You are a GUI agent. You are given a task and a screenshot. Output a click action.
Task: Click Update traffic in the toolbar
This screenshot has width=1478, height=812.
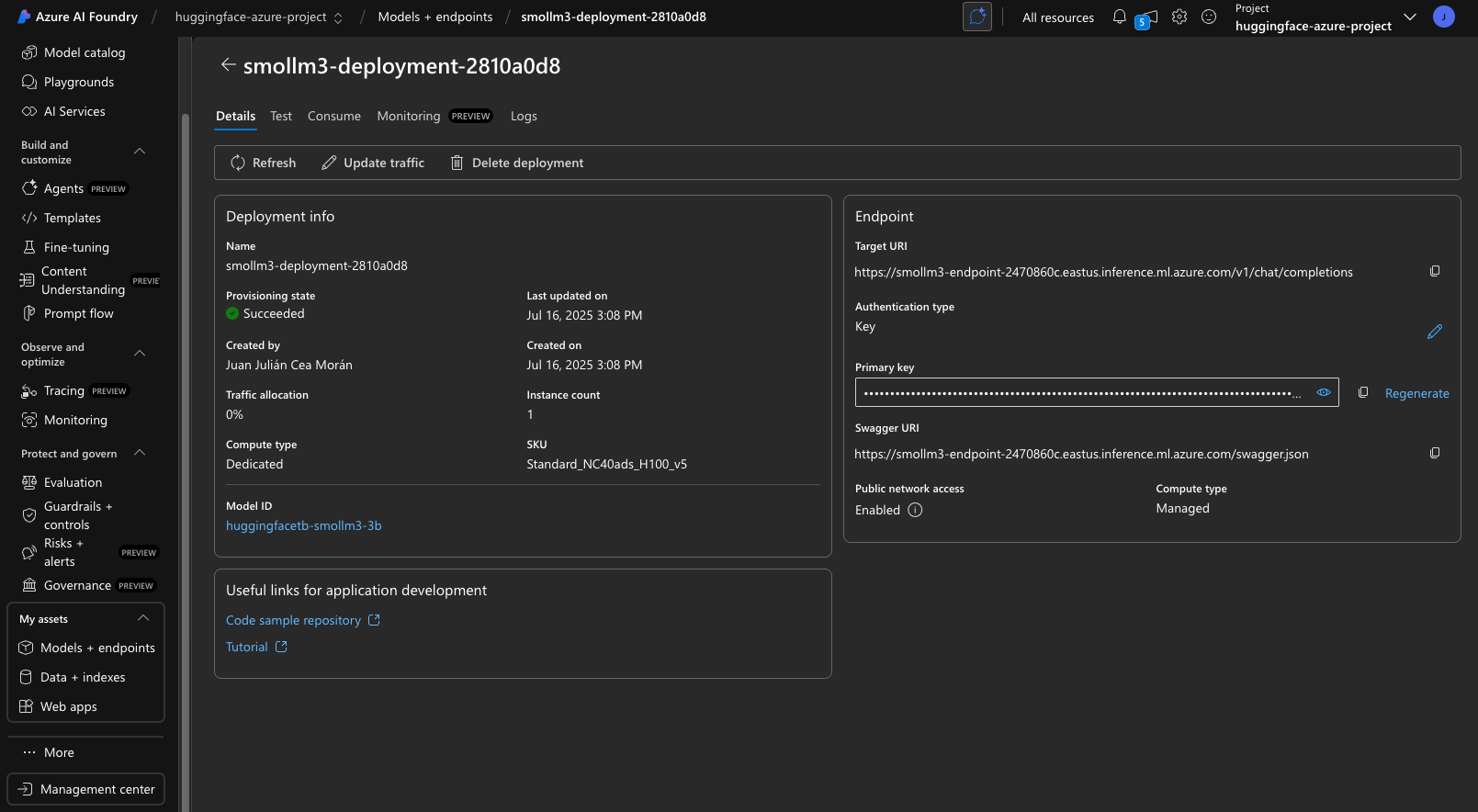click(373, 163)
